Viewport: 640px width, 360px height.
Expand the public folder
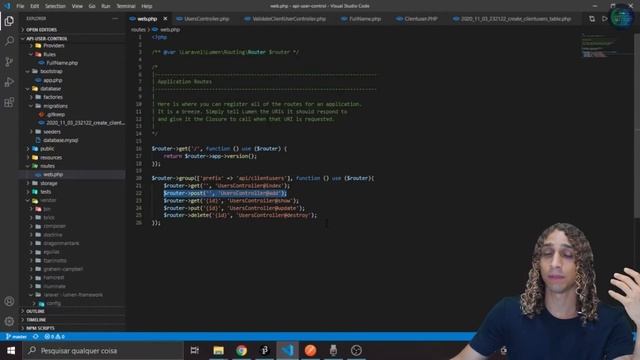point(47,149)
